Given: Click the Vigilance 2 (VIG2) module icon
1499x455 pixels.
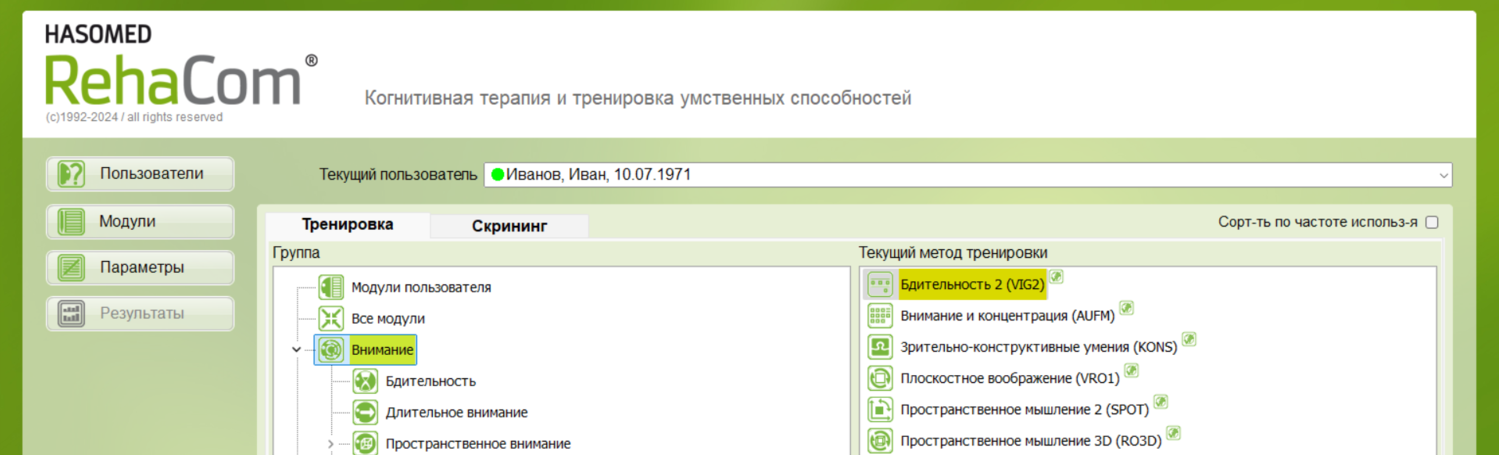Looking at the screenshot, I should point(880,285).
